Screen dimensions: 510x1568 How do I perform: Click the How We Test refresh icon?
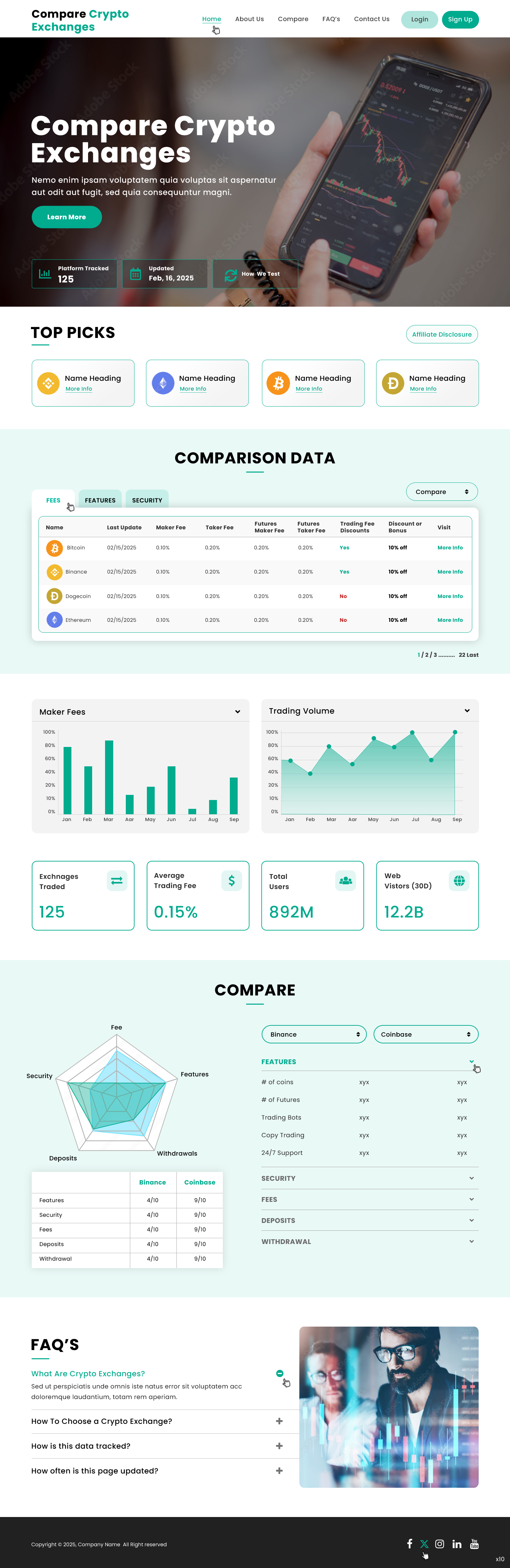pyautogui.click(x=231, y=275)
